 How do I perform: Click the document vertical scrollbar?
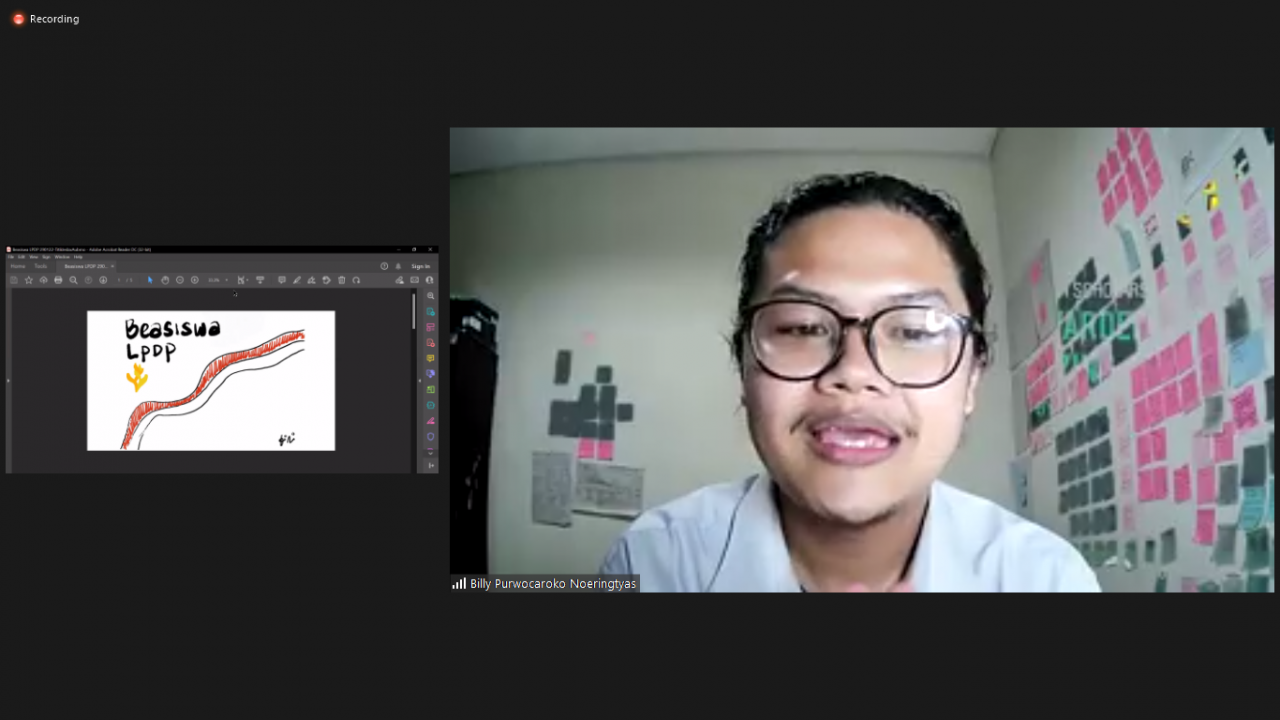pos(414,312)
